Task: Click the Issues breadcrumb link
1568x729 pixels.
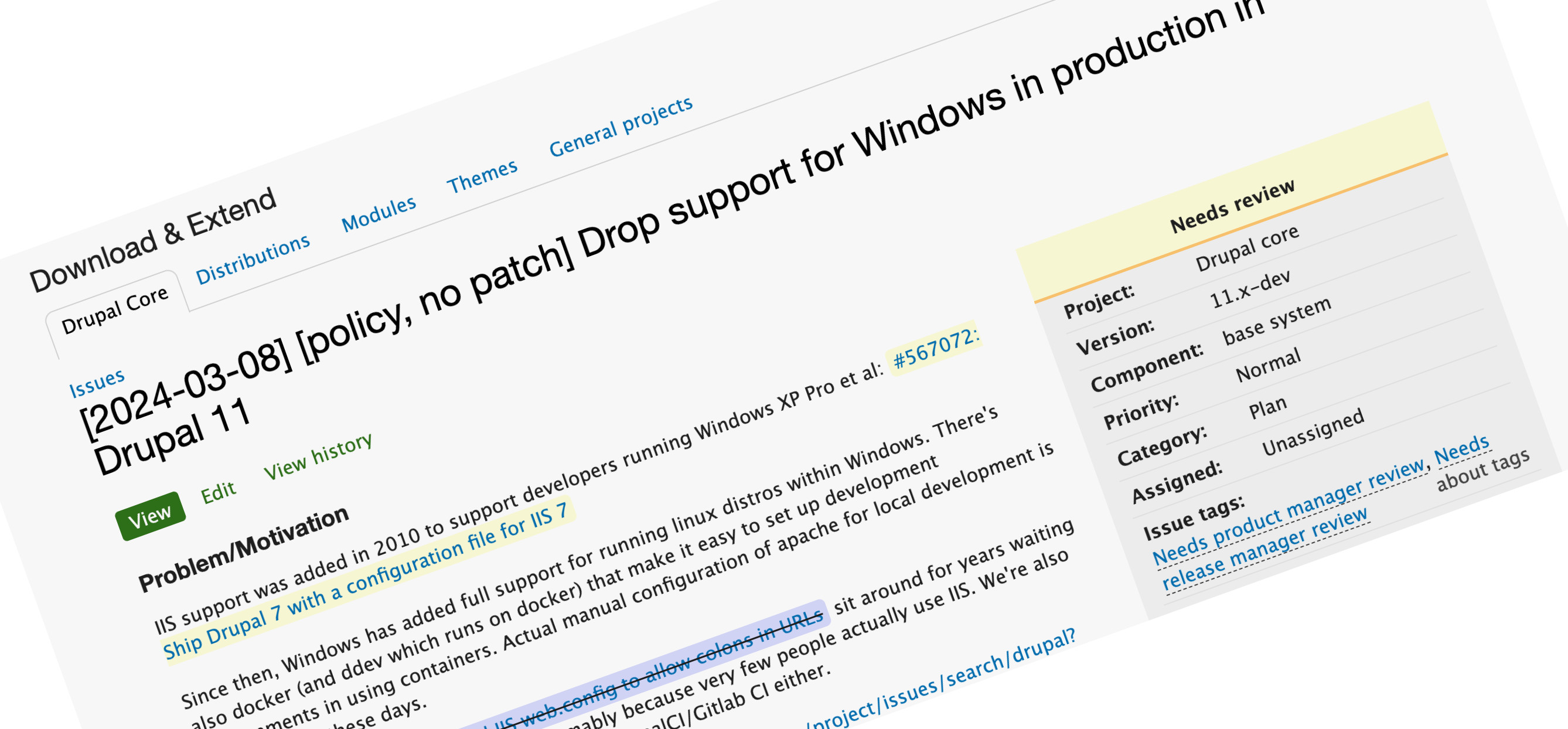Action: [x=97, y=383]
